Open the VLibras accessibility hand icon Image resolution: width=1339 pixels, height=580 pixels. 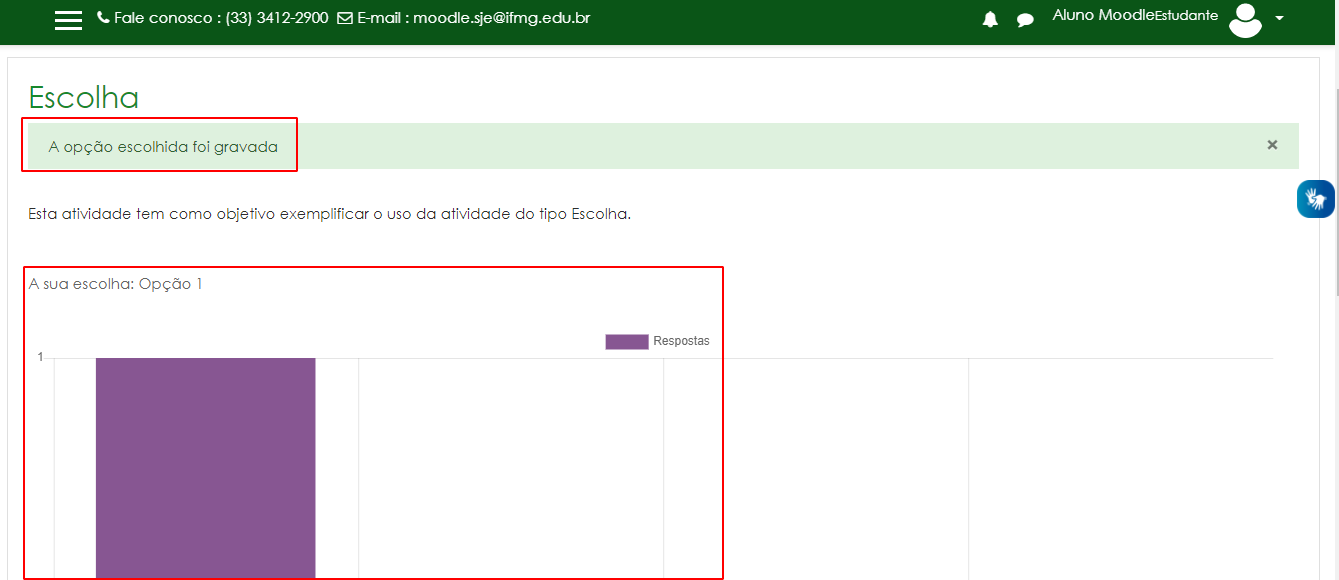1315,198
